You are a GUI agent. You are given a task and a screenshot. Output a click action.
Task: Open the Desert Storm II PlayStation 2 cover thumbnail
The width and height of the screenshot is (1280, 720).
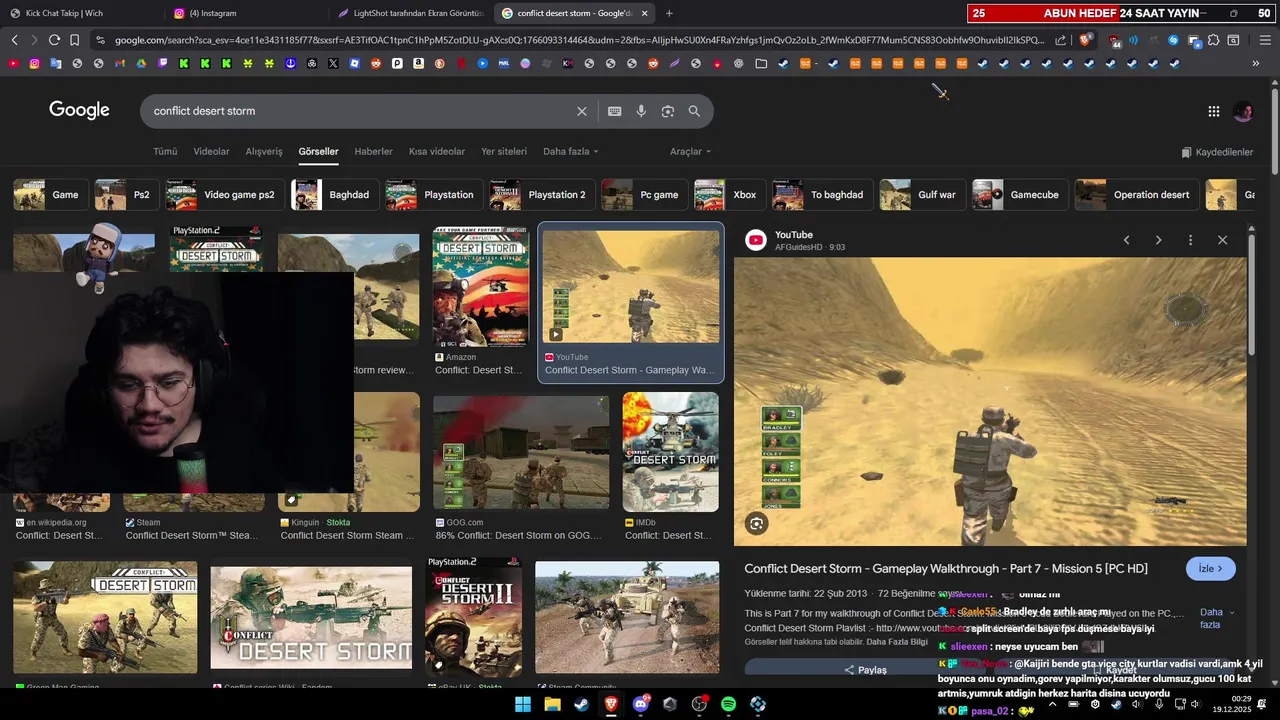click(x=473, y=617)
